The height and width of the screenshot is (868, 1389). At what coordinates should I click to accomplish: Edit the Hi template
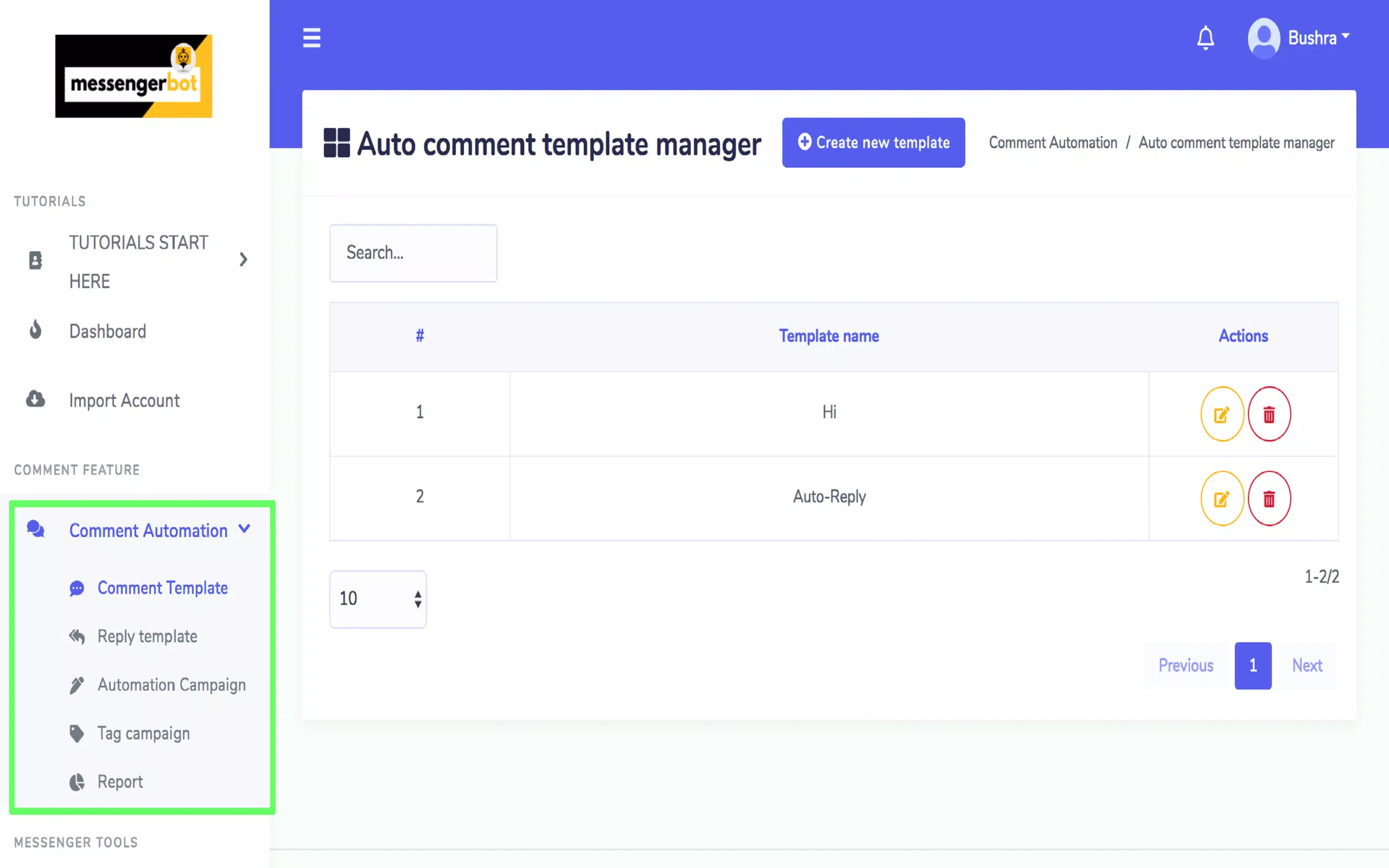[x=1222, y=414]
